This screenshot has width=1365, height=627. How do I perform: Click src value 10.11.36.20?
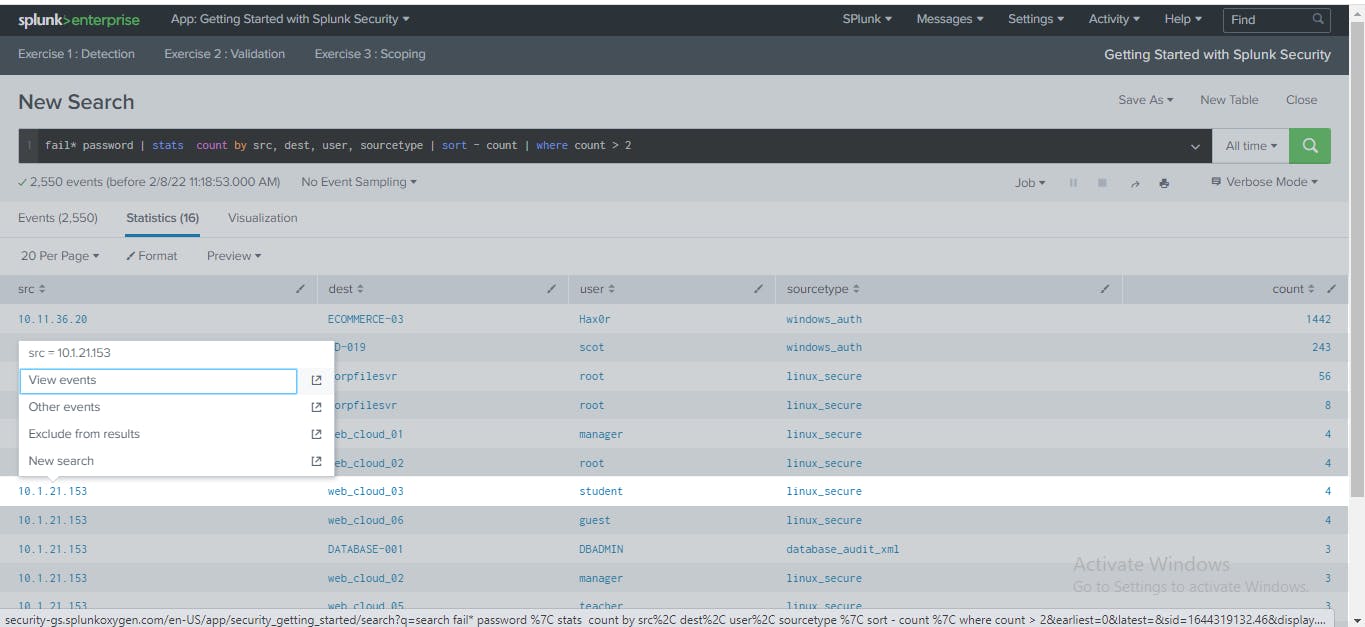(52, 320)
